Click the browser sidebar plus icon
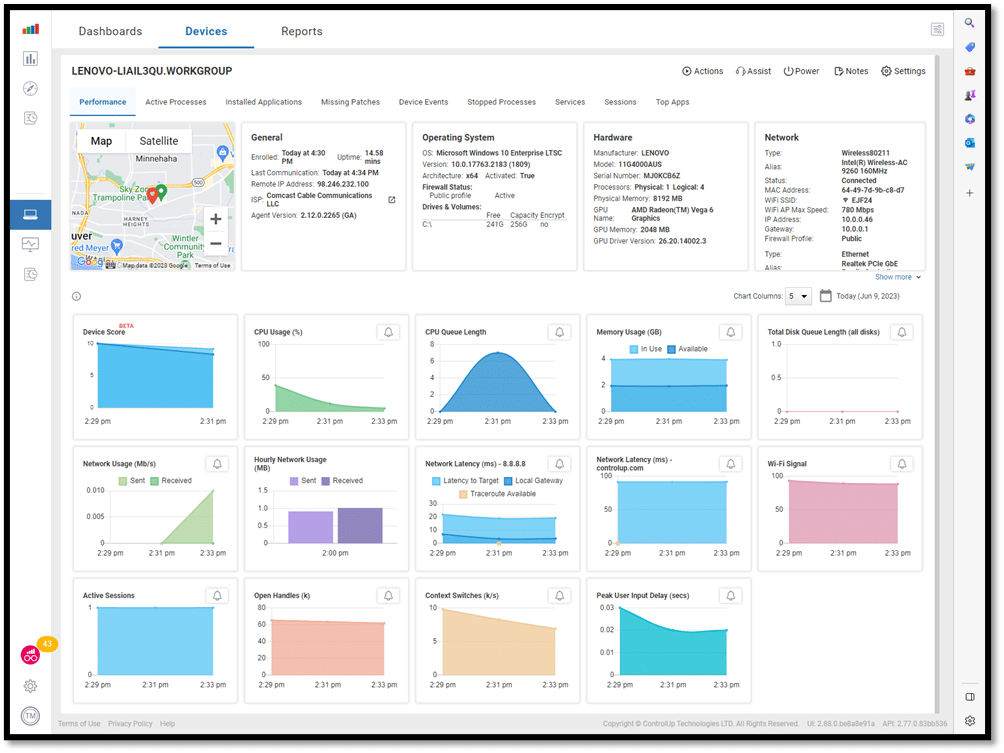Image resolution: width=1004 pixels, height=753 pixels. click(x=970, y=193)
